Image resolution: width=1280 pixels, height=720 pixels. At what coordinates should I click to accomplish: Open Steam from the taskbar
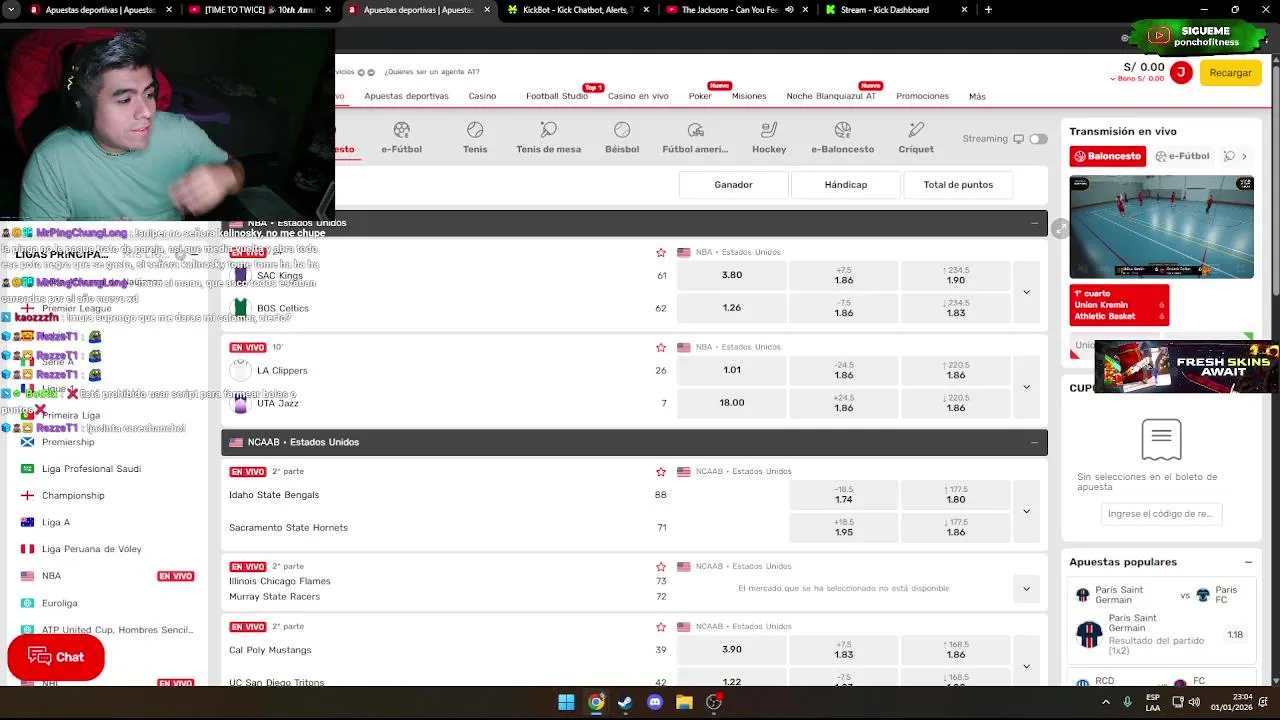(x=625, y=702)
